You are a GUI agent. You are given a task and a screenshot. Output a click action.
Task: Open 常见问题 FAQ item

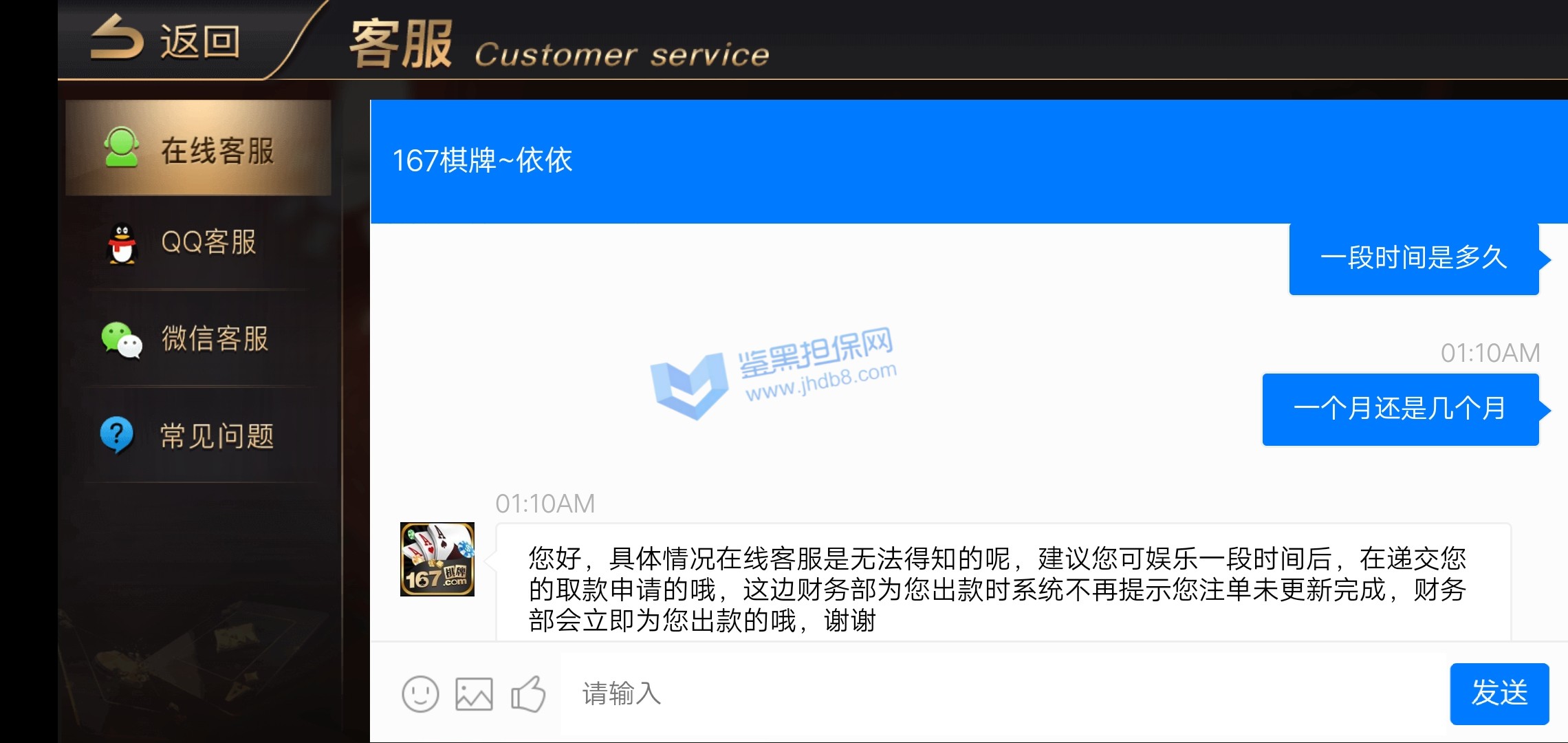tap(198, 435)
